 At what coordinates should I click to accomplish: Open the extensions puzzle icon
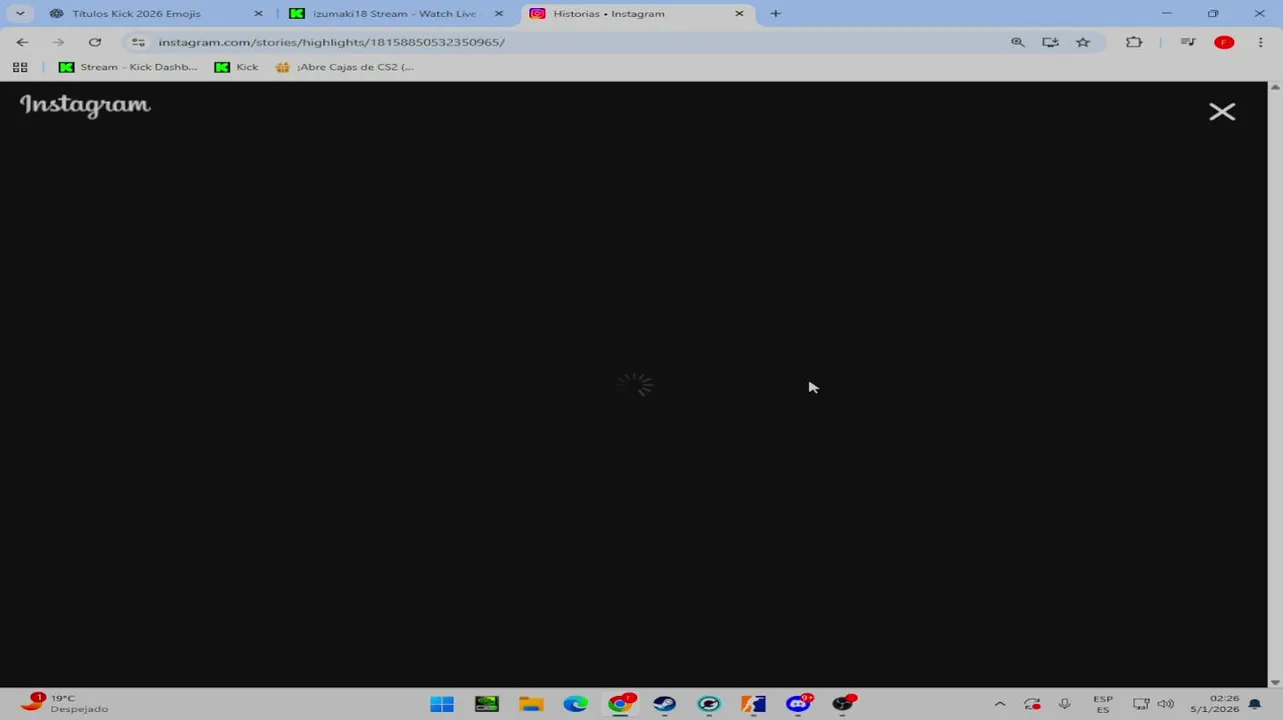pos(1134,42)
